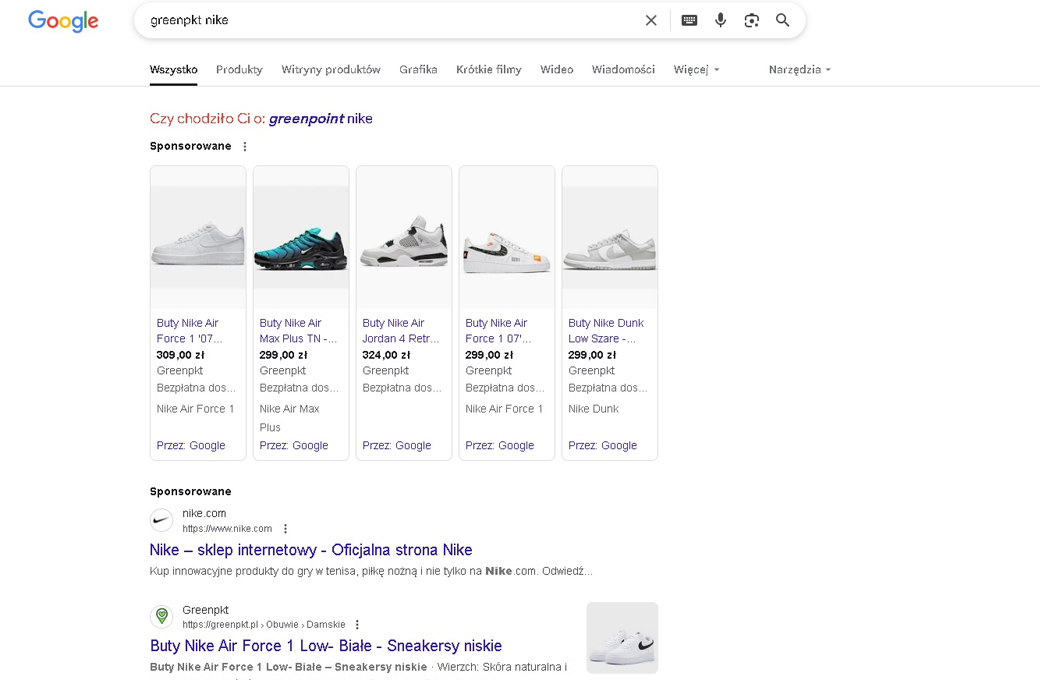Switch to the Wideo tab

556,70
